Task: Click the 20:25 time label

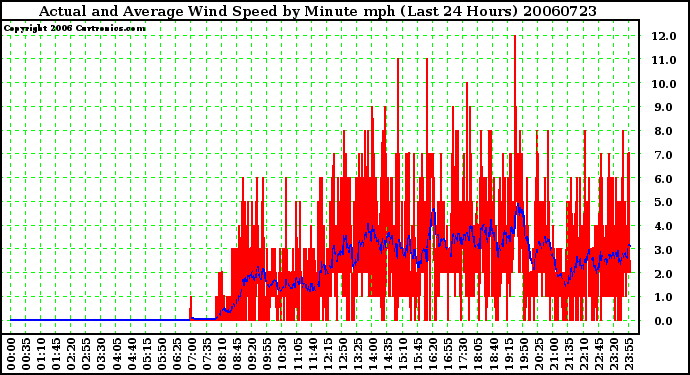Action: tap(538, 354)
